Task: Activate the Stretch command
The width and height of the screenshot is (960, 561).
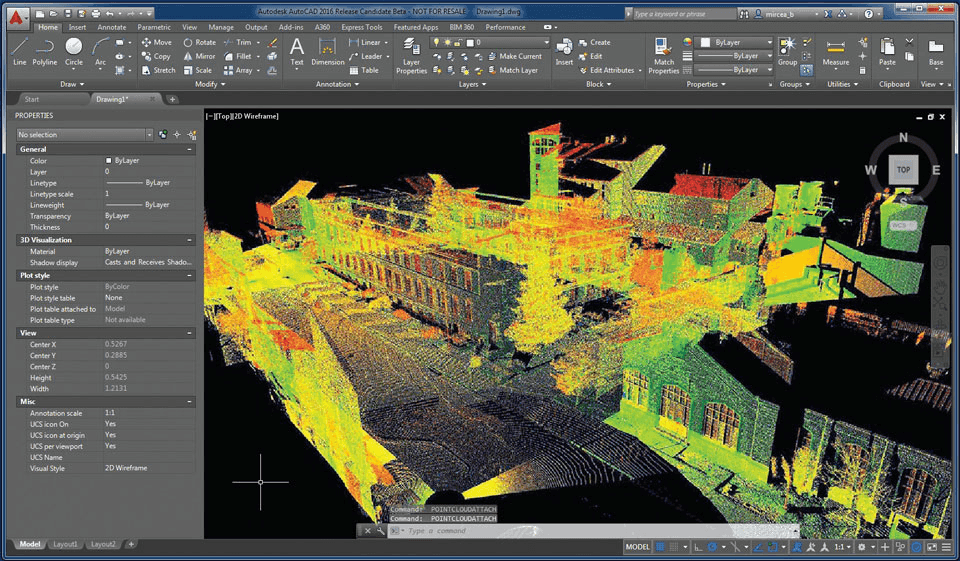Action: [x=159, y=70]
